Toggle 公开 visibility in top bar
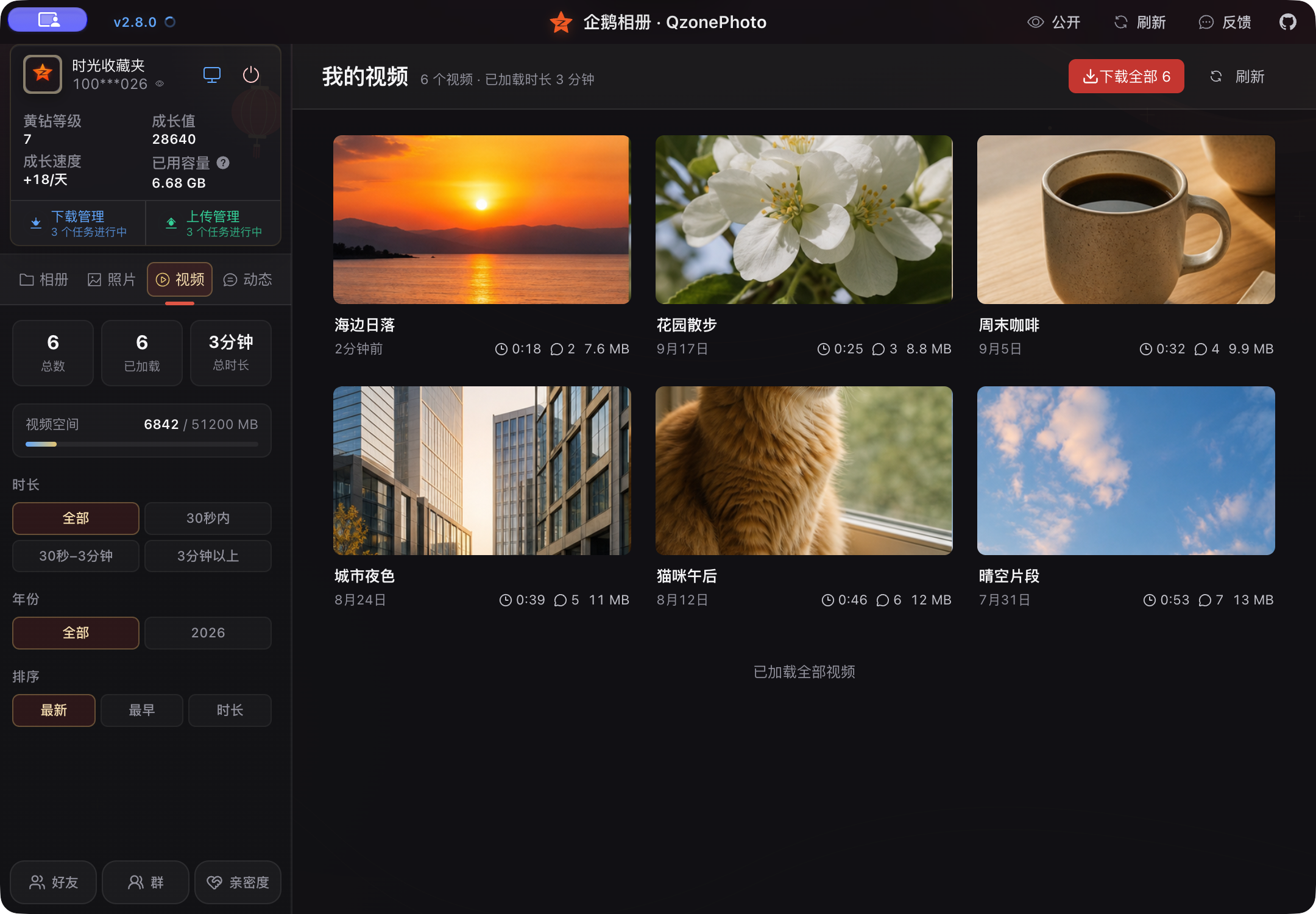This screenshot has width=1316, height=914. coord(1053,23)
